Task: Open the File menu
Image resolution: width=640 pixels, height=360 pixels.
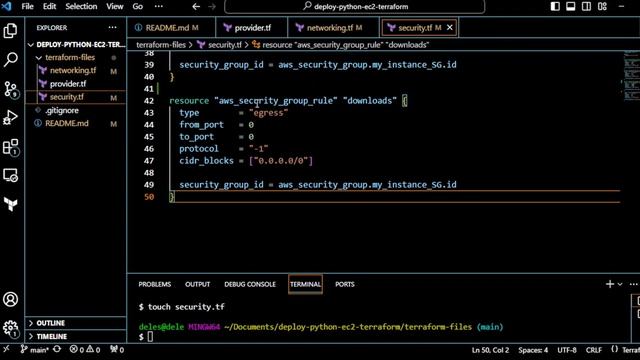Action: (x=27, y=7)
